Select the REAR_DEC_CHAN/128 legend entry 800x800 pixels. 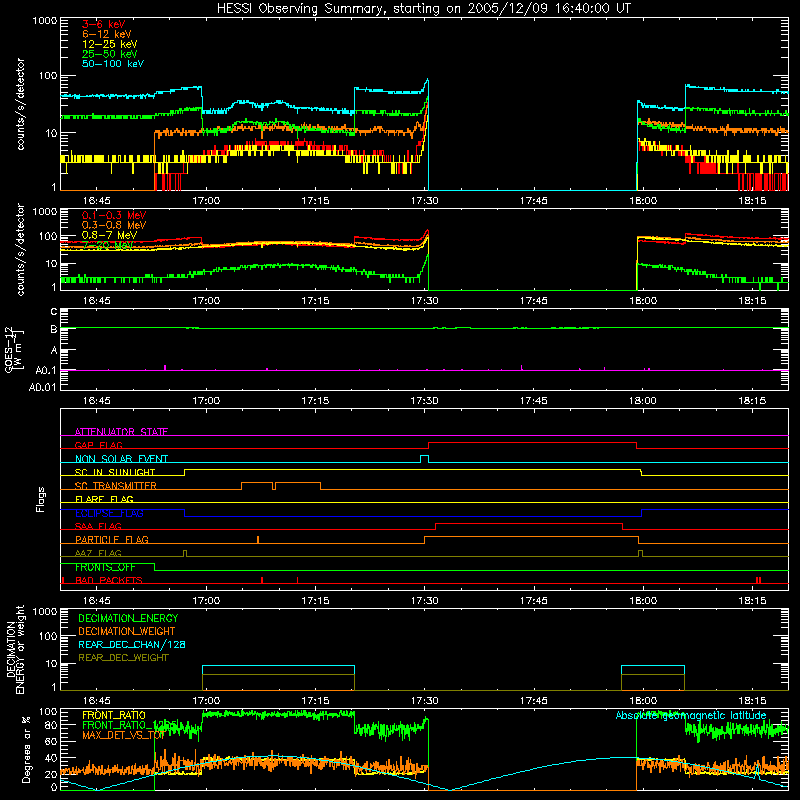(132, 644)
